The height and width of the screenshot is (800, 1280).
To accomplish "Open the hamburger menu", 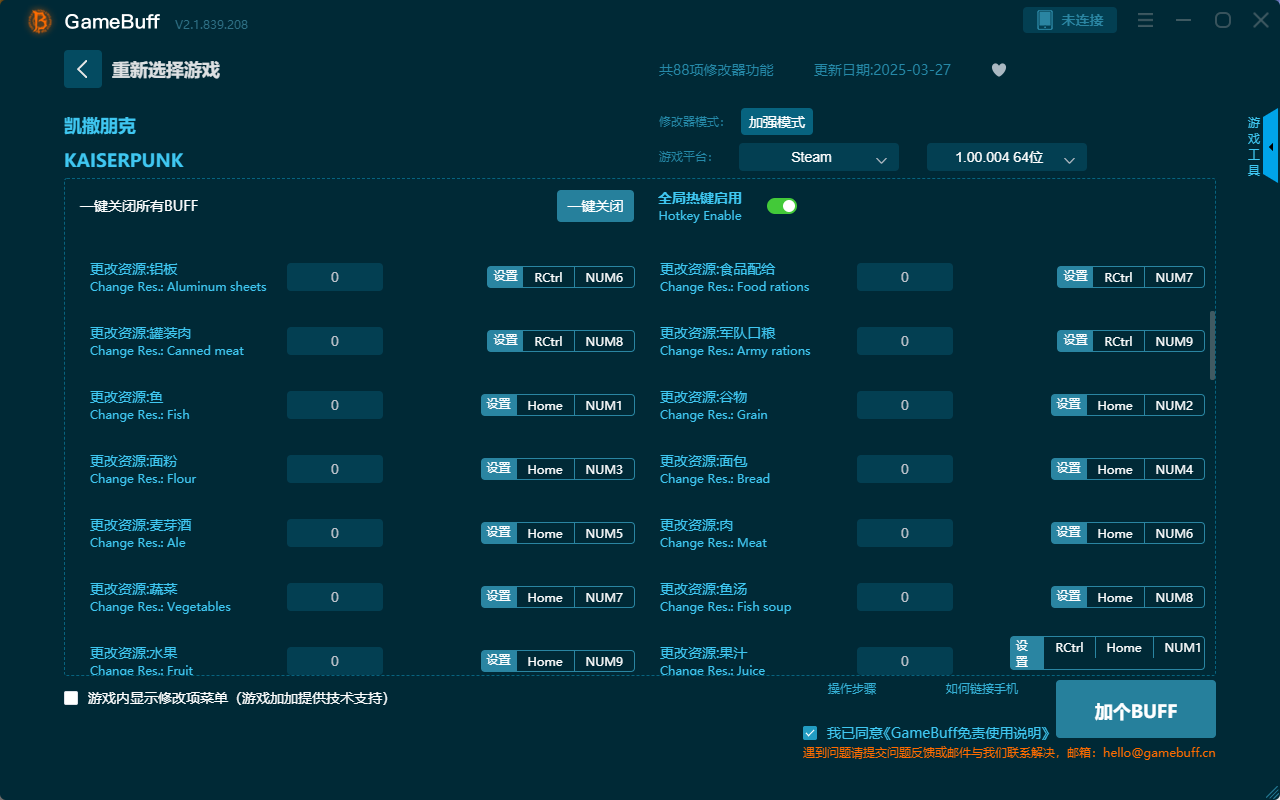I will click(x=1145, y=19).
